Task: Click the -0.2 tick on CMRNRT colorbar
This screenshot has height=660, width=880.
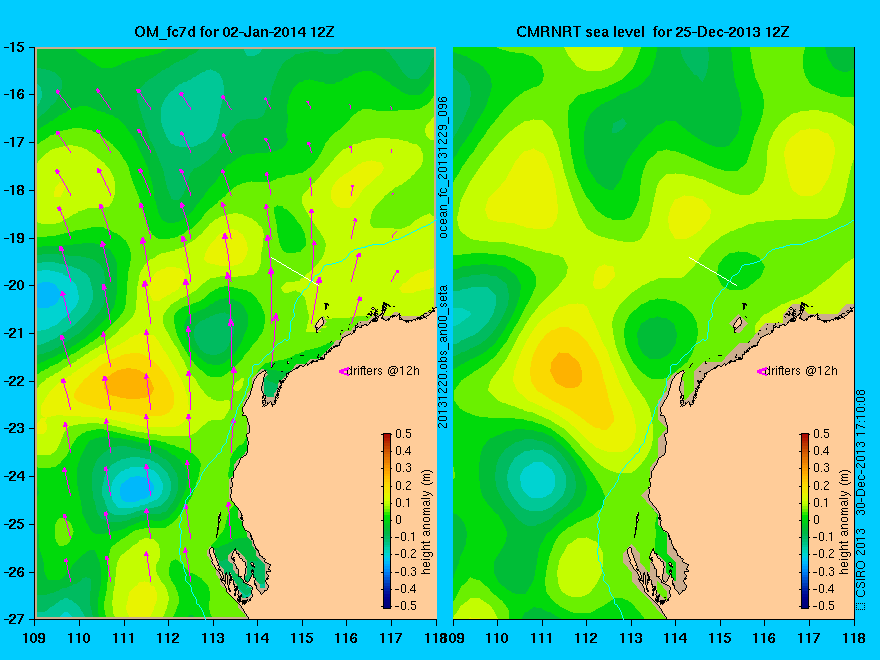Action: click(821, 554)
